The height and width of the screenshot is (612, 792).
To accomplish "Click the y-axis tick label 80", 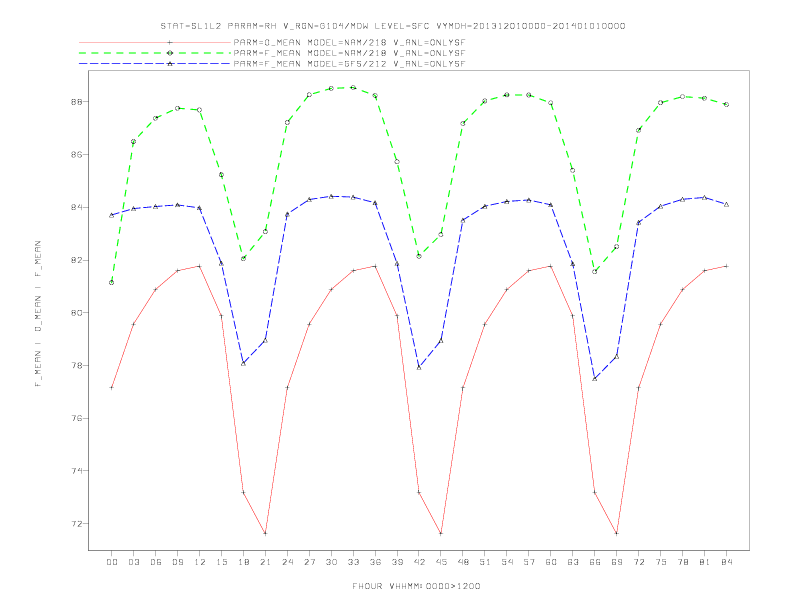I will point(77,313).
